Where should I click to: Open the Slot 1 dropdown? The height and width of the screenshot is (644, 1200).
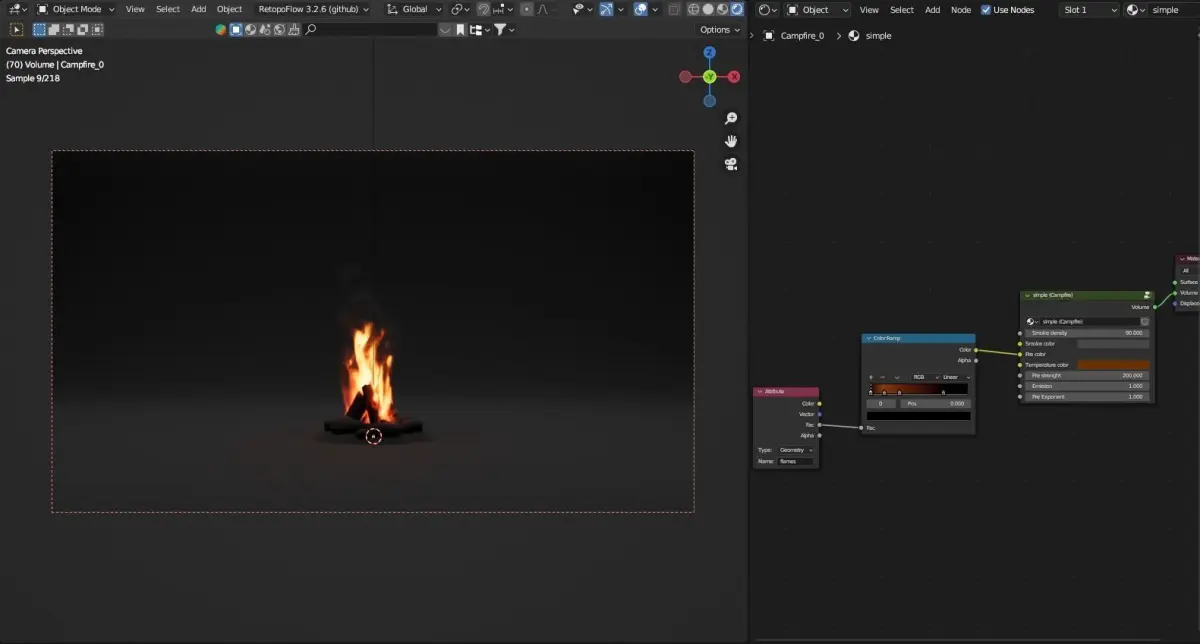point(1090,10)
